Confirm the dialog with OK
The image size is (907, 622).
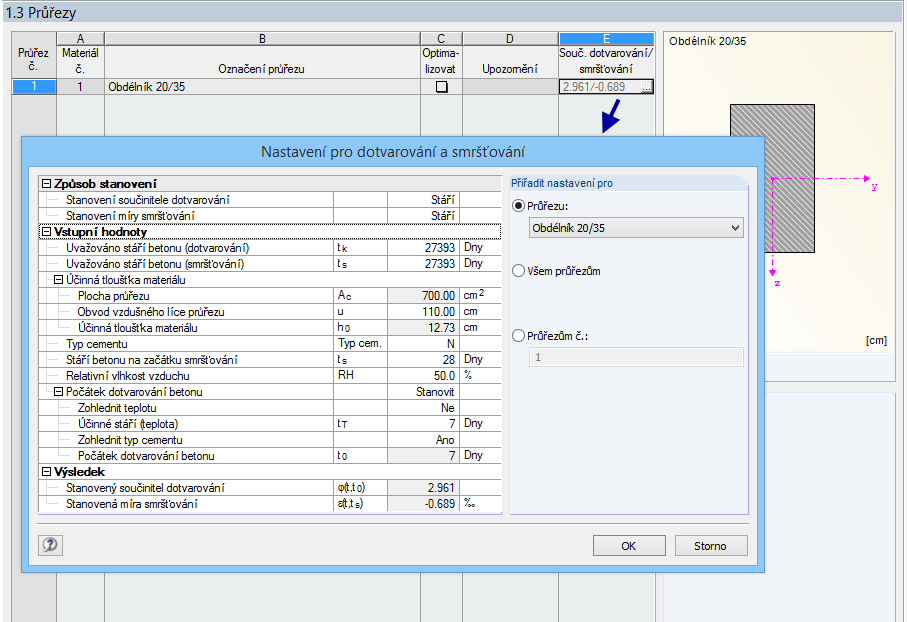coord(629,546)
